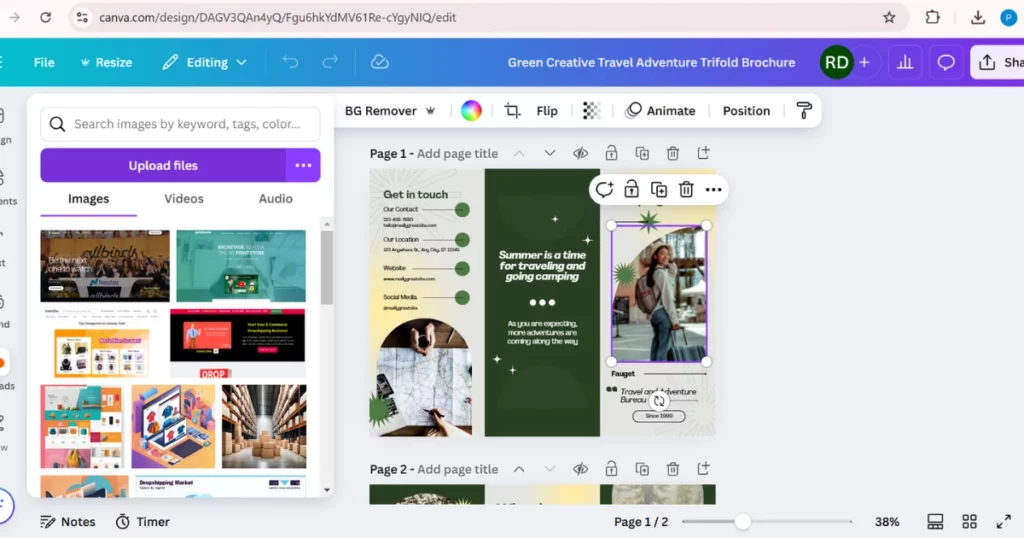This screenshot has width=1024, height=538.
Task: Add new page after Page 1
Action: pyautogui.click(x=703, y=153)
